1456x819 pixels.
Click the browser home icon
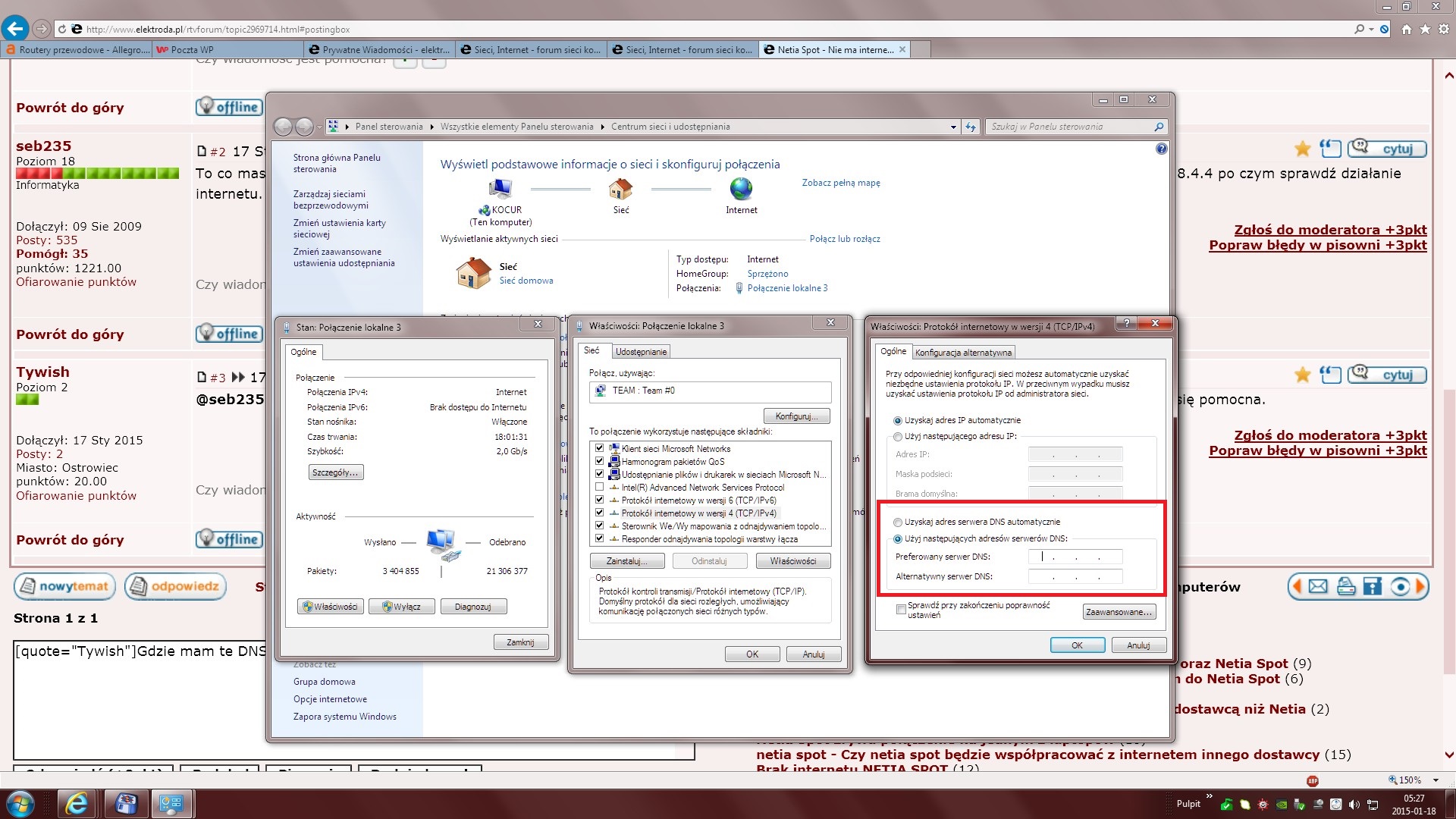click(1406, 29)
